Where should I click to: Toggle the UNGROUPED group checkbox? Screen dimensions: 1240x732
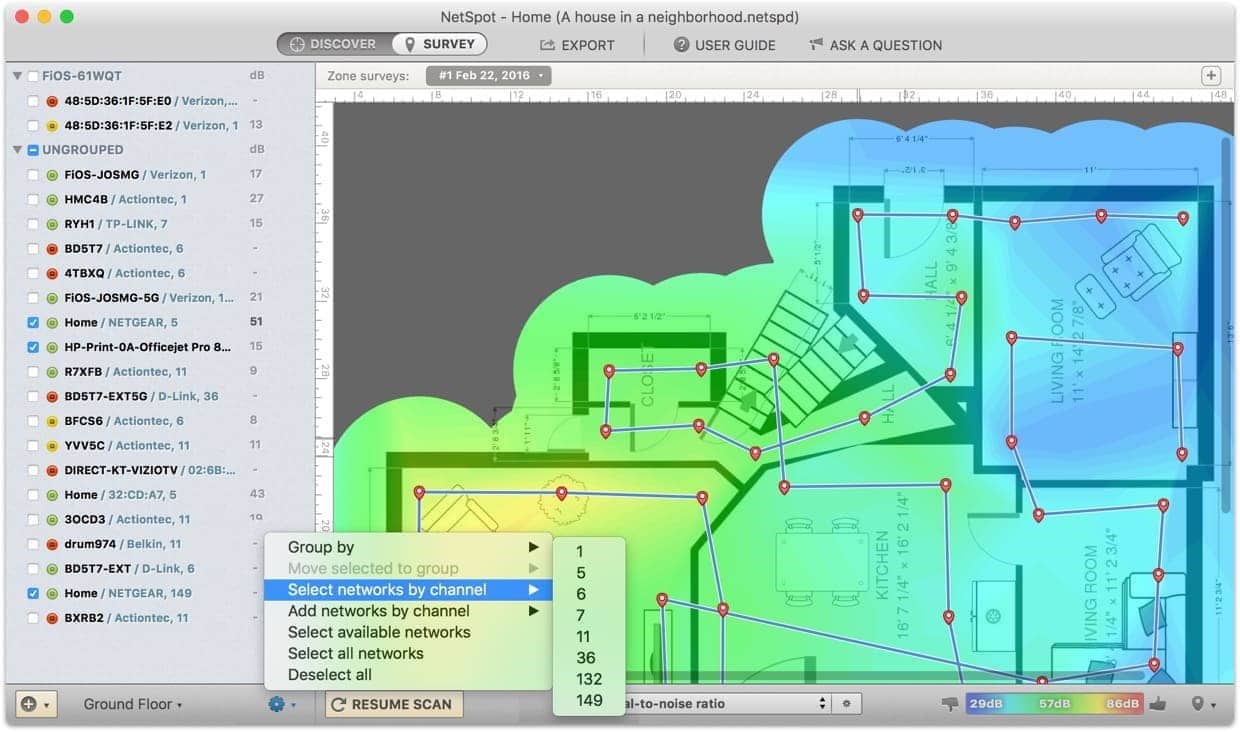coord(33,150)
